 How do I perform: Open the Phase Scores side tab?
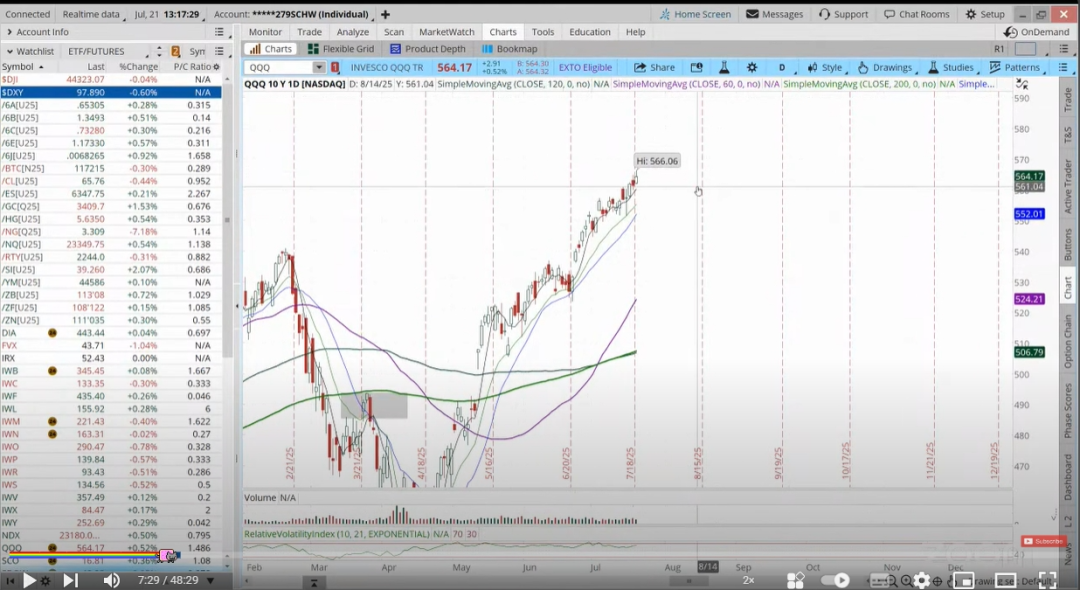pyautogui.click(x=1068, y=411)
